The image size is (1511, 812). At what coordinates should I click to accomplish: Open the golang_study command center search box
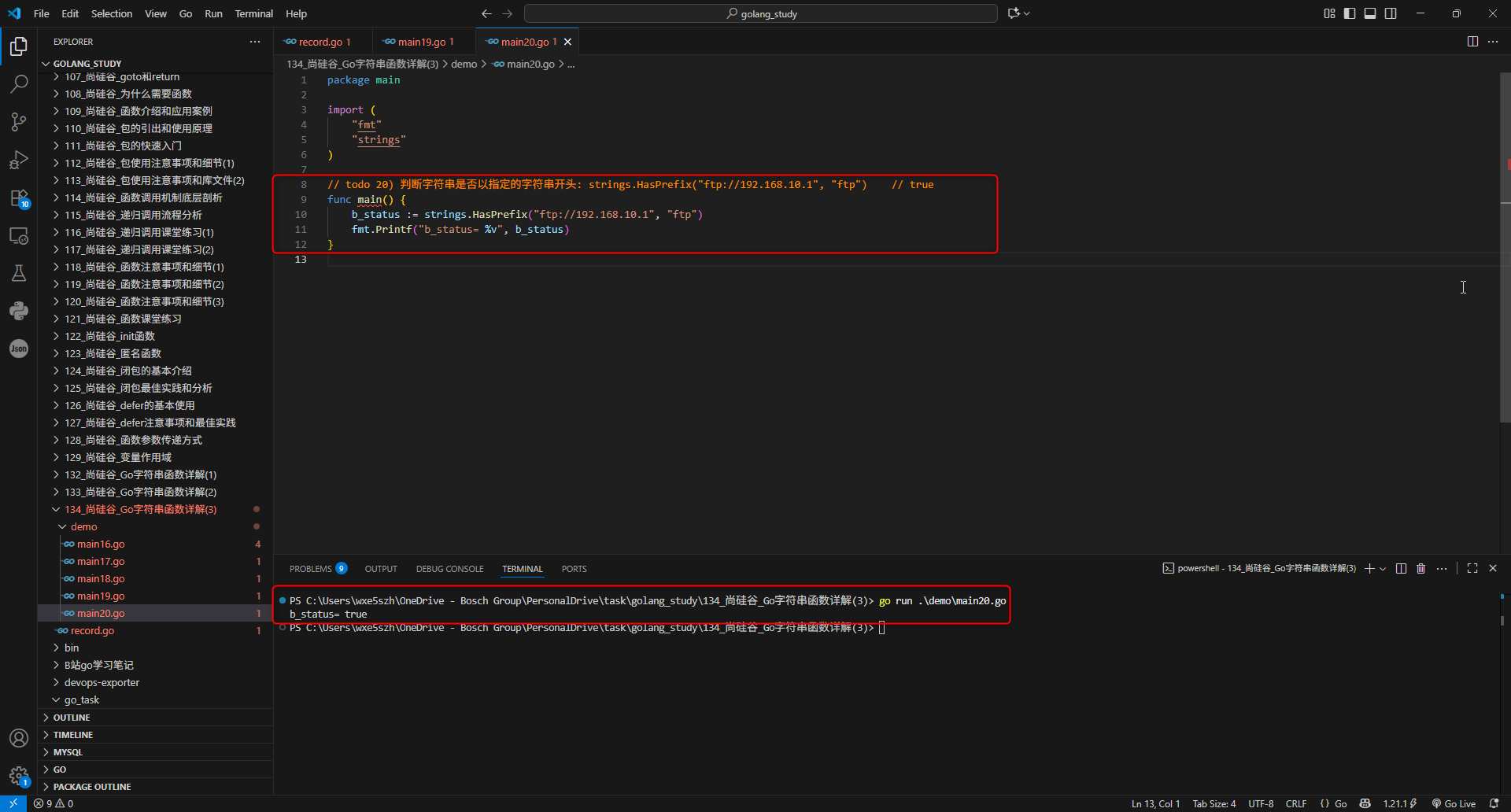pyautogui.click(x=761, y=13)
